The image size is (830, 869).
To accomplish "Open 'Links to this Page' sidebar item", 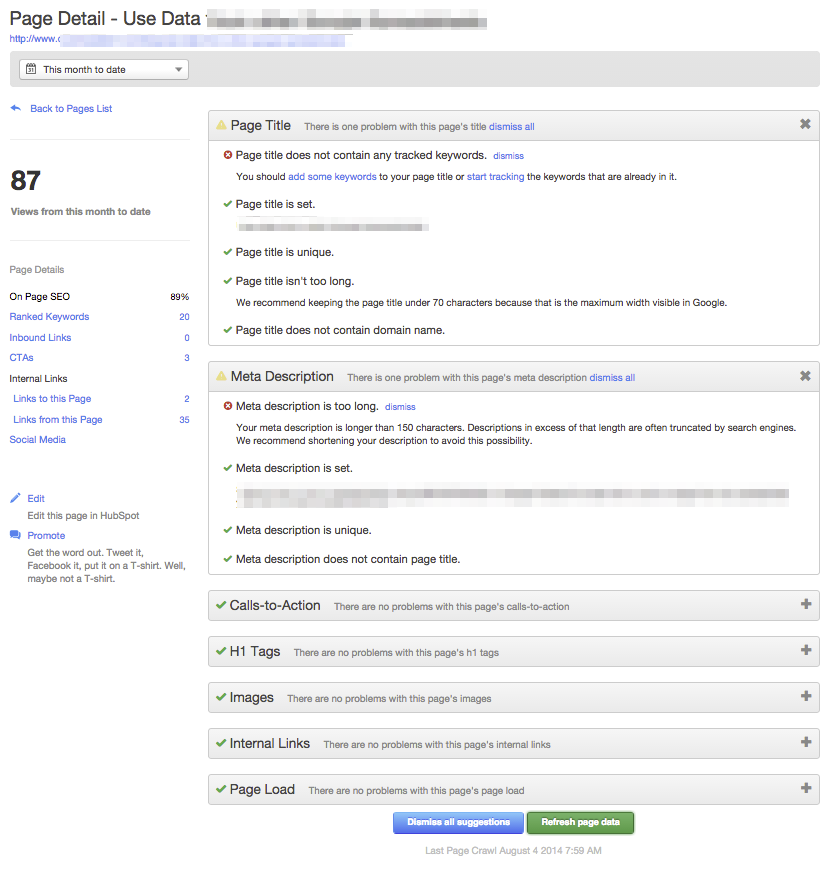I will tap(52, 398).
